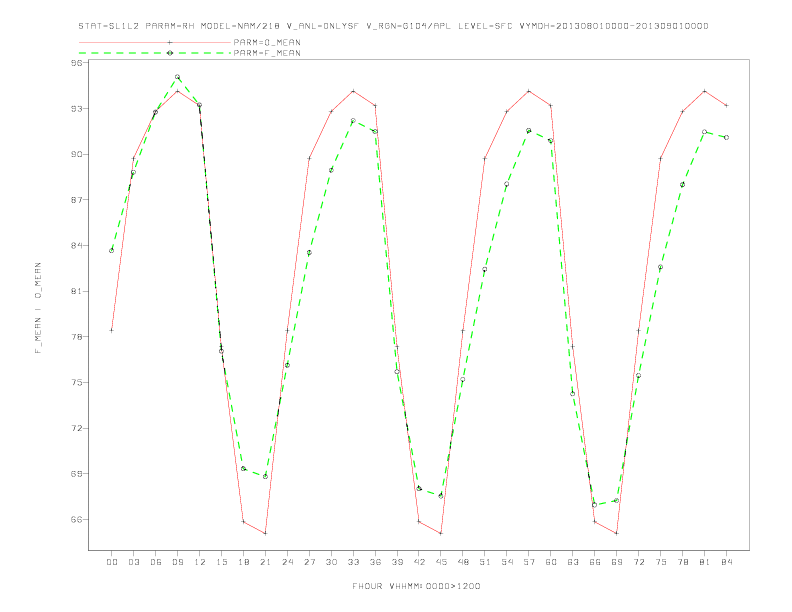
Task: Click y-axis tick label 96
Action: point(77,63)
